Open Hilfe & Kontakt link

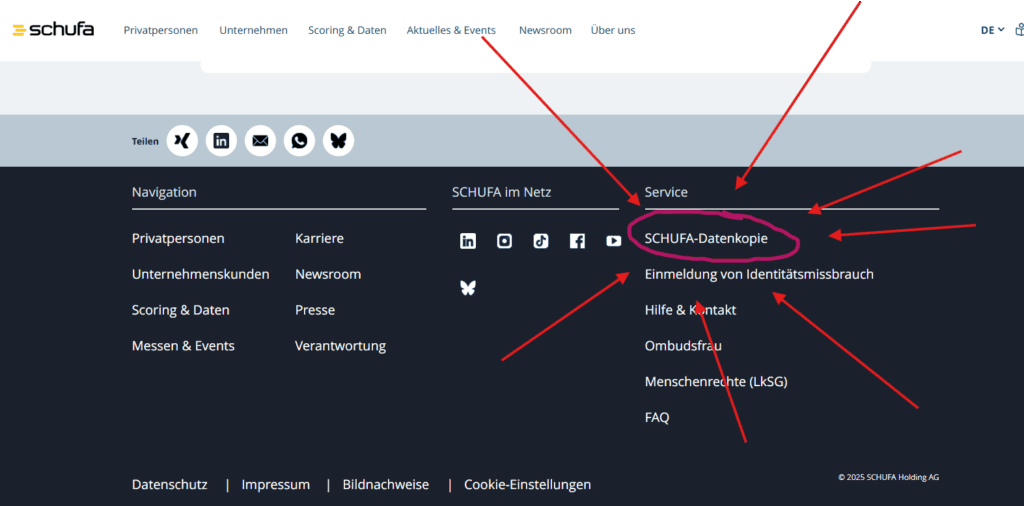coord(690,310)
